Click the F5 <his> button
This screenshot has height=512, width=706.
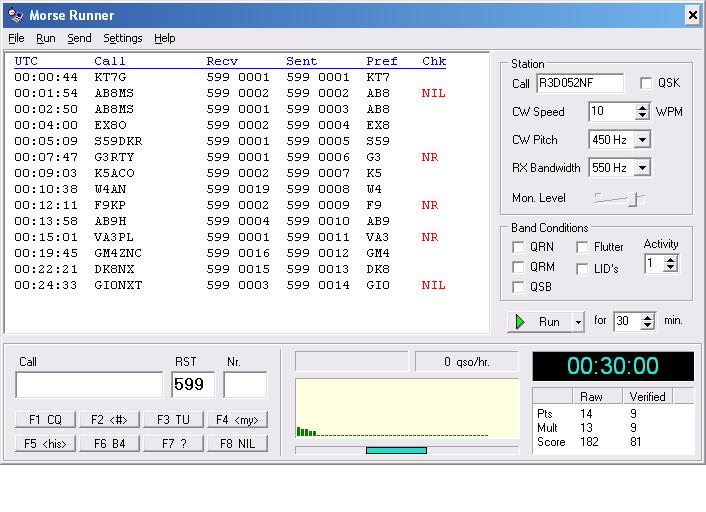tap(46, 443)
